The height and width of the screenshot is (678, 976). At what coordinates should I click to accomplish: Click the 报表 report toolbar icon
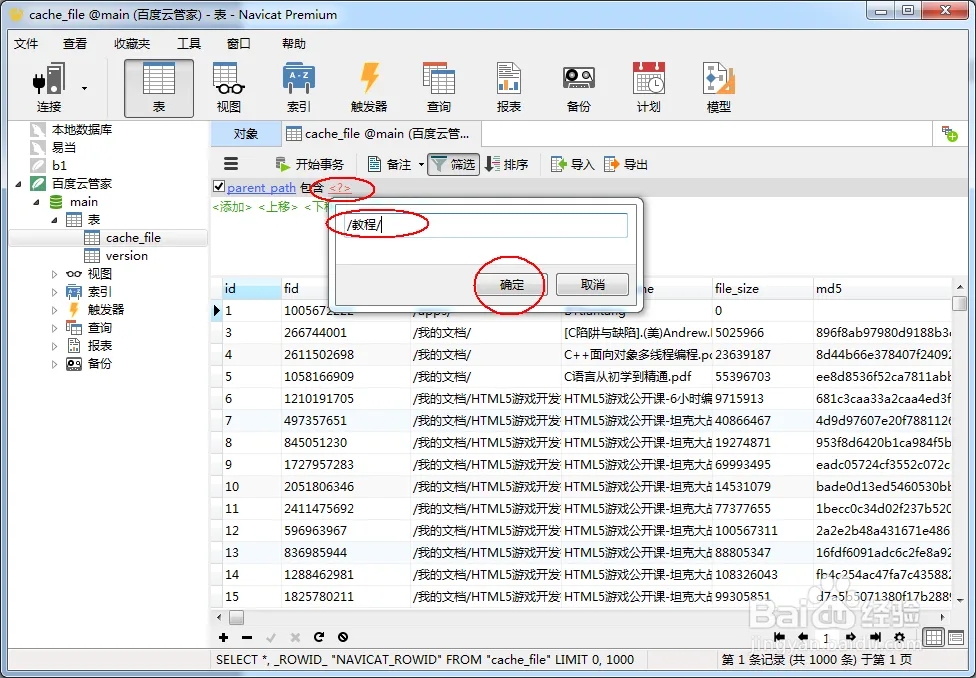[509, 87]
